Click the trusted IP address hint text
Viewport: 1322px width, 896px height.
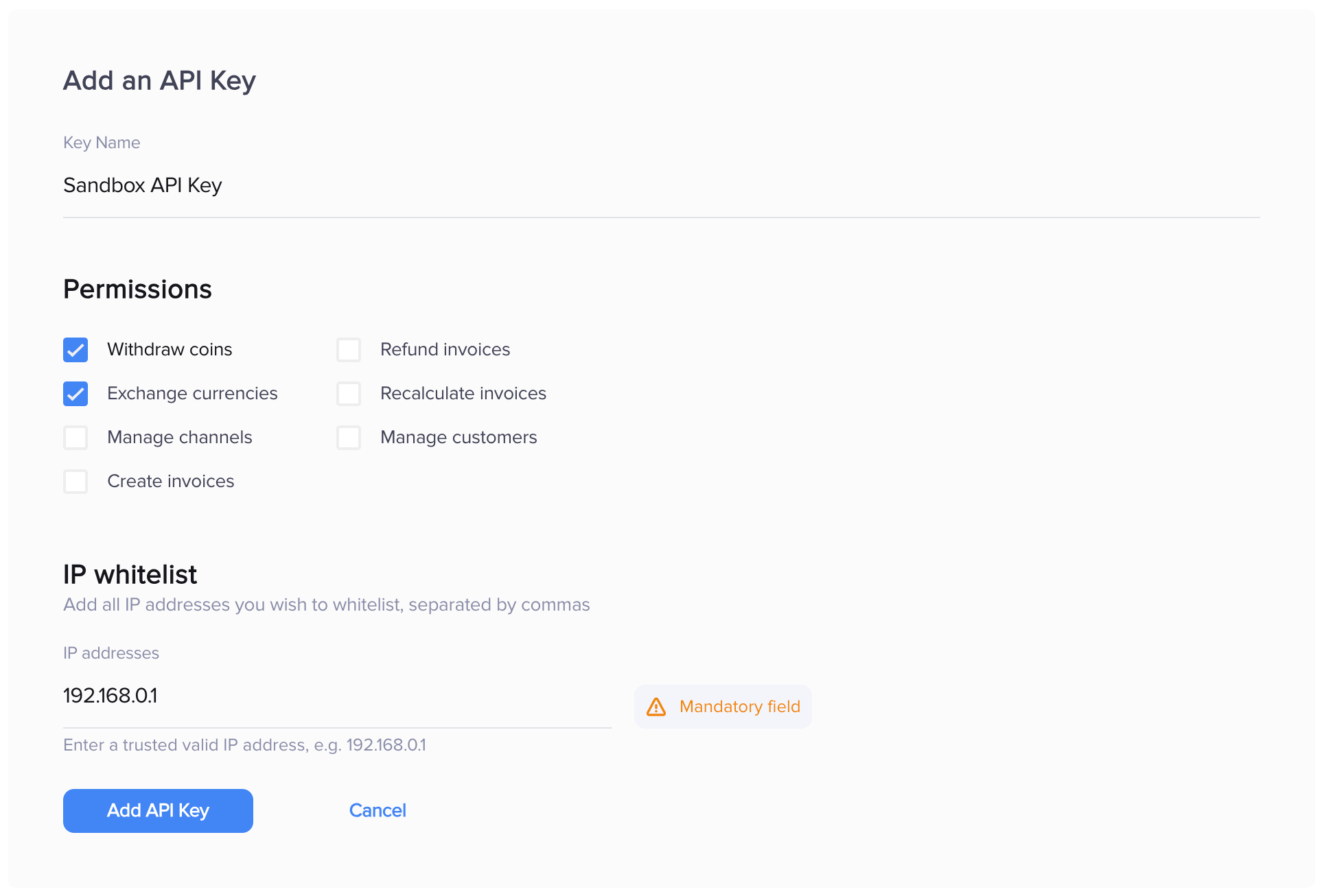click(x=244, y=745)
